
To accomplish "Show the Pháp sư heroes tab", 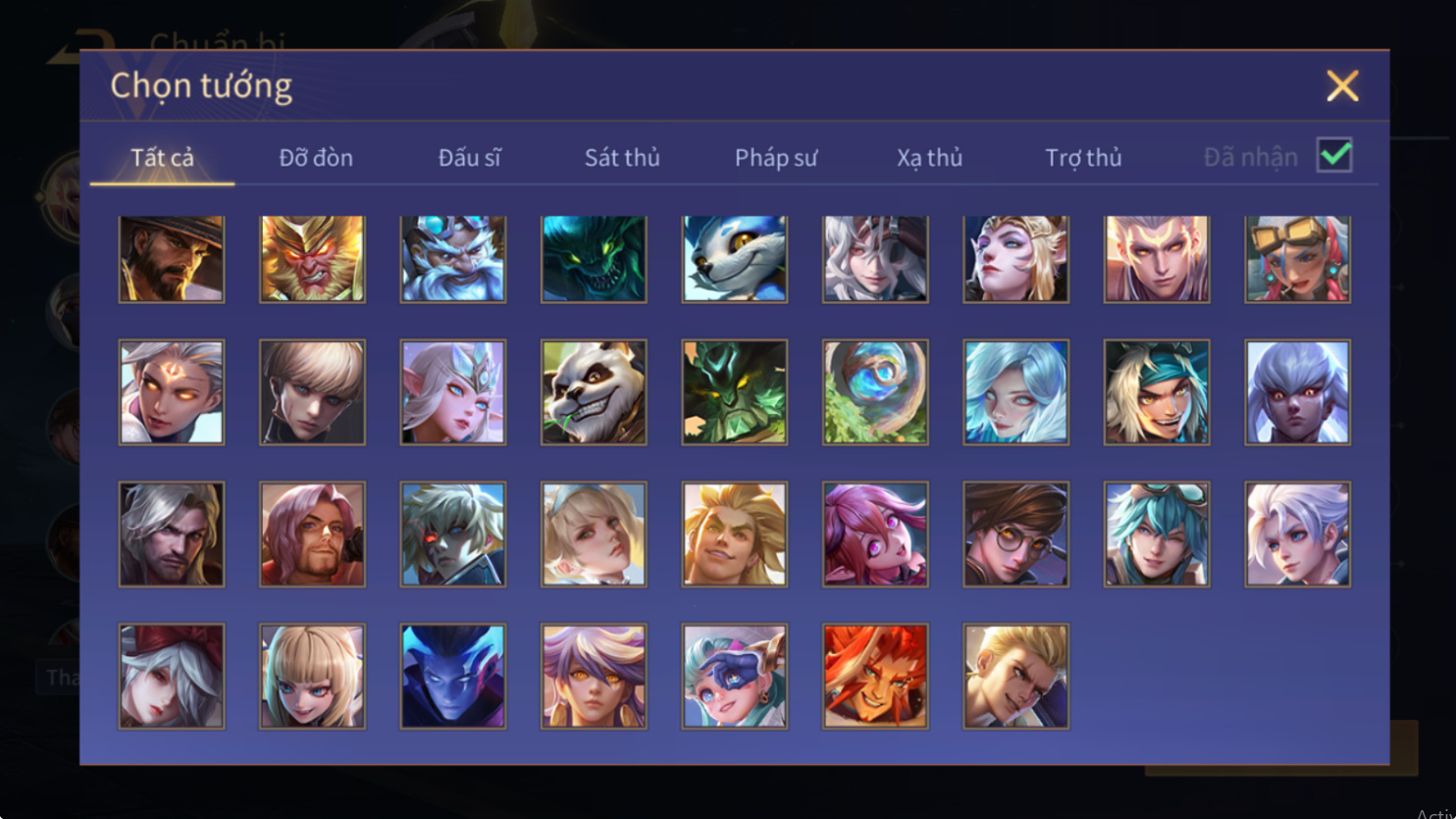I will tap(776, 157).
